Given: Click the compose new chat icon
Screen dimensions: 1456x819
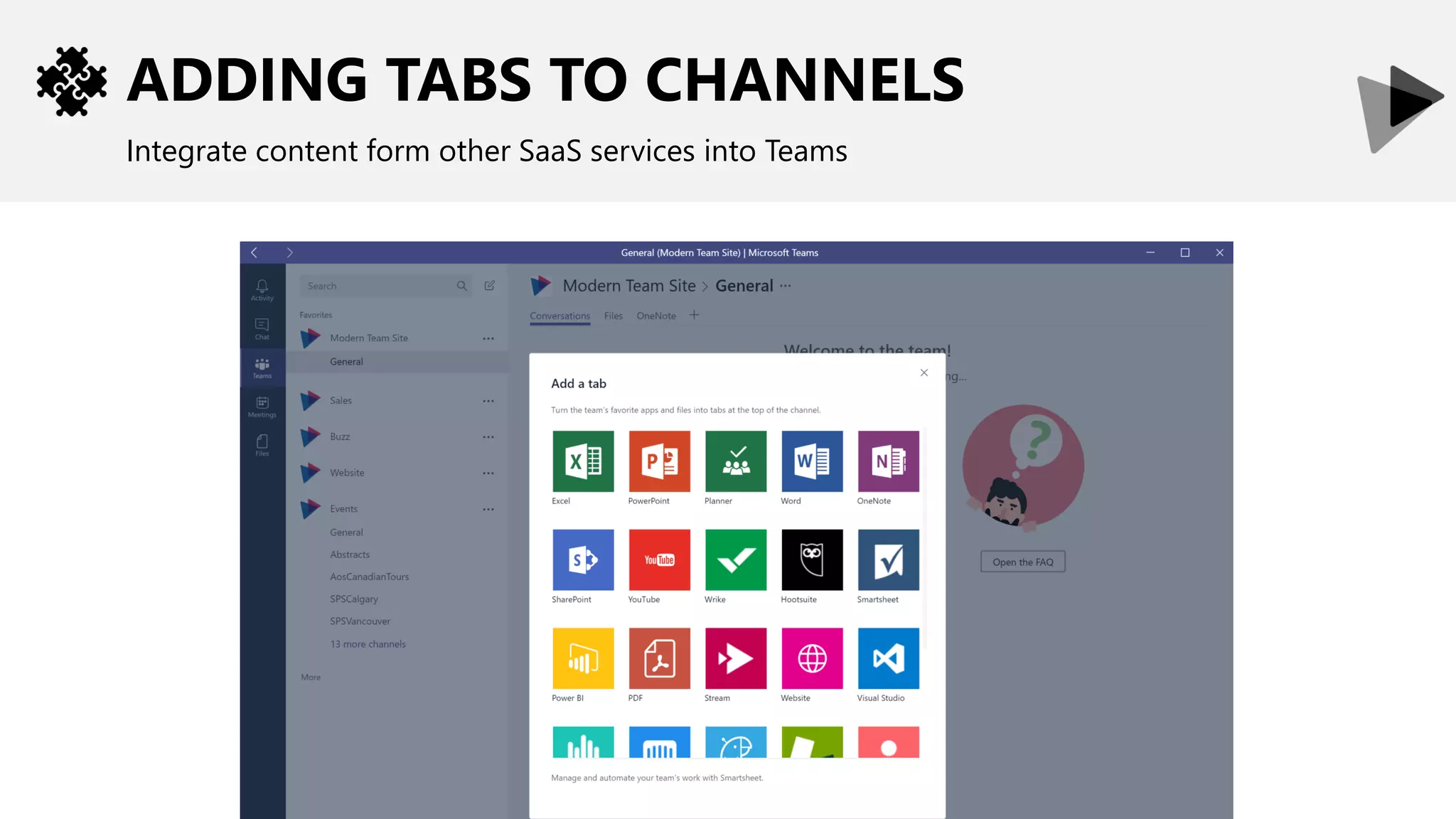Looking at the screenshot, I should [490, 286].
